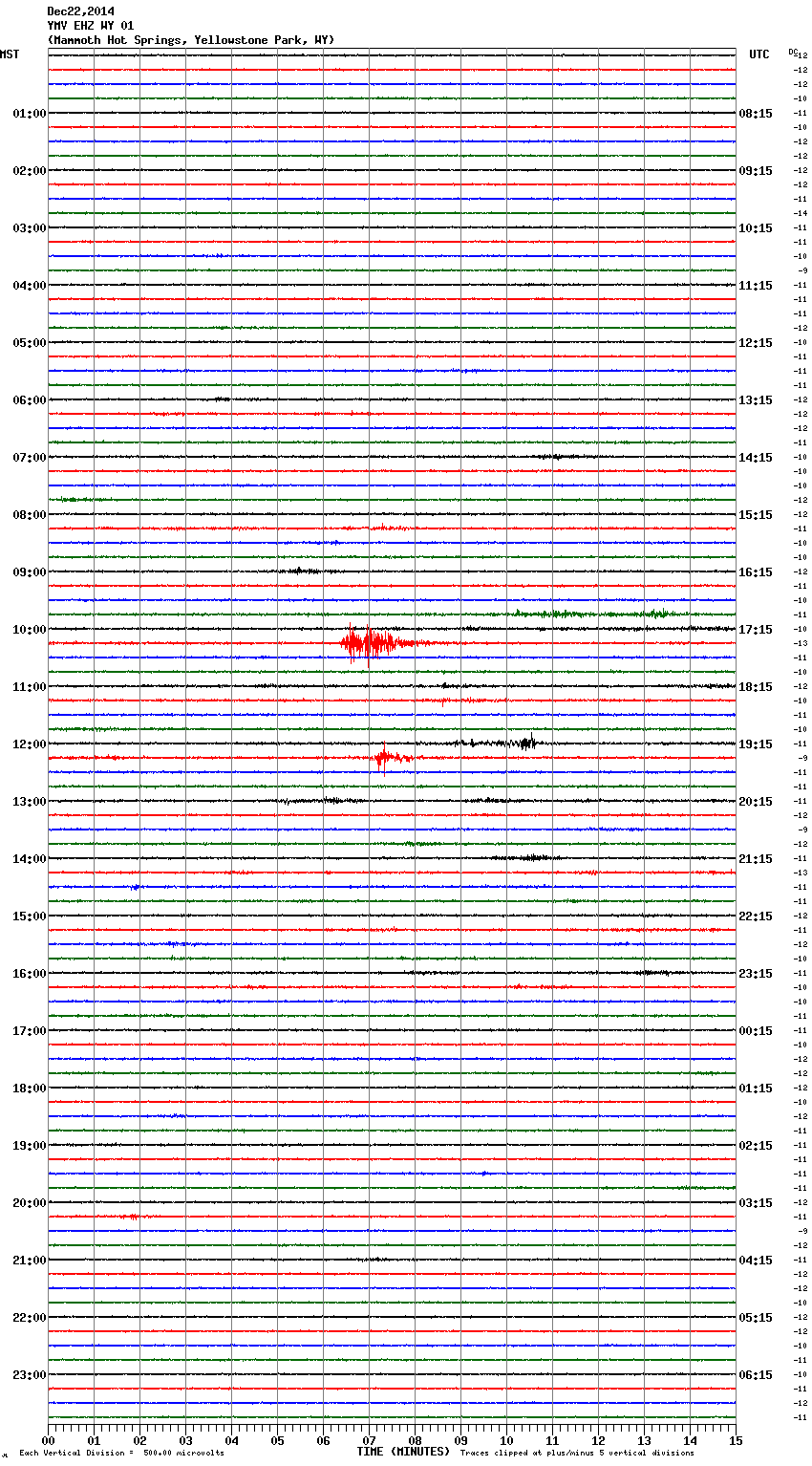Click the 500.00 microvolts vertical division note
The width and height of the screenshot is (812, 1466).
click(x=121, y=1454)
